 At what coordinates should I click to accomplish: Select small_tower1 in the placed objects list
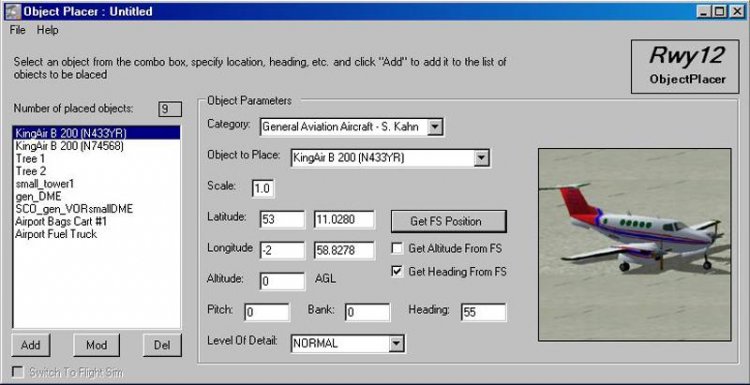pos(45,184)
